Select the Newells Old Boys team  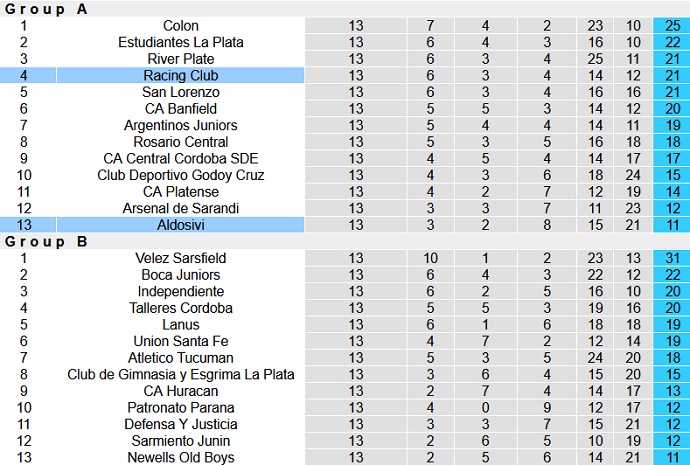(x=180, y=458)
